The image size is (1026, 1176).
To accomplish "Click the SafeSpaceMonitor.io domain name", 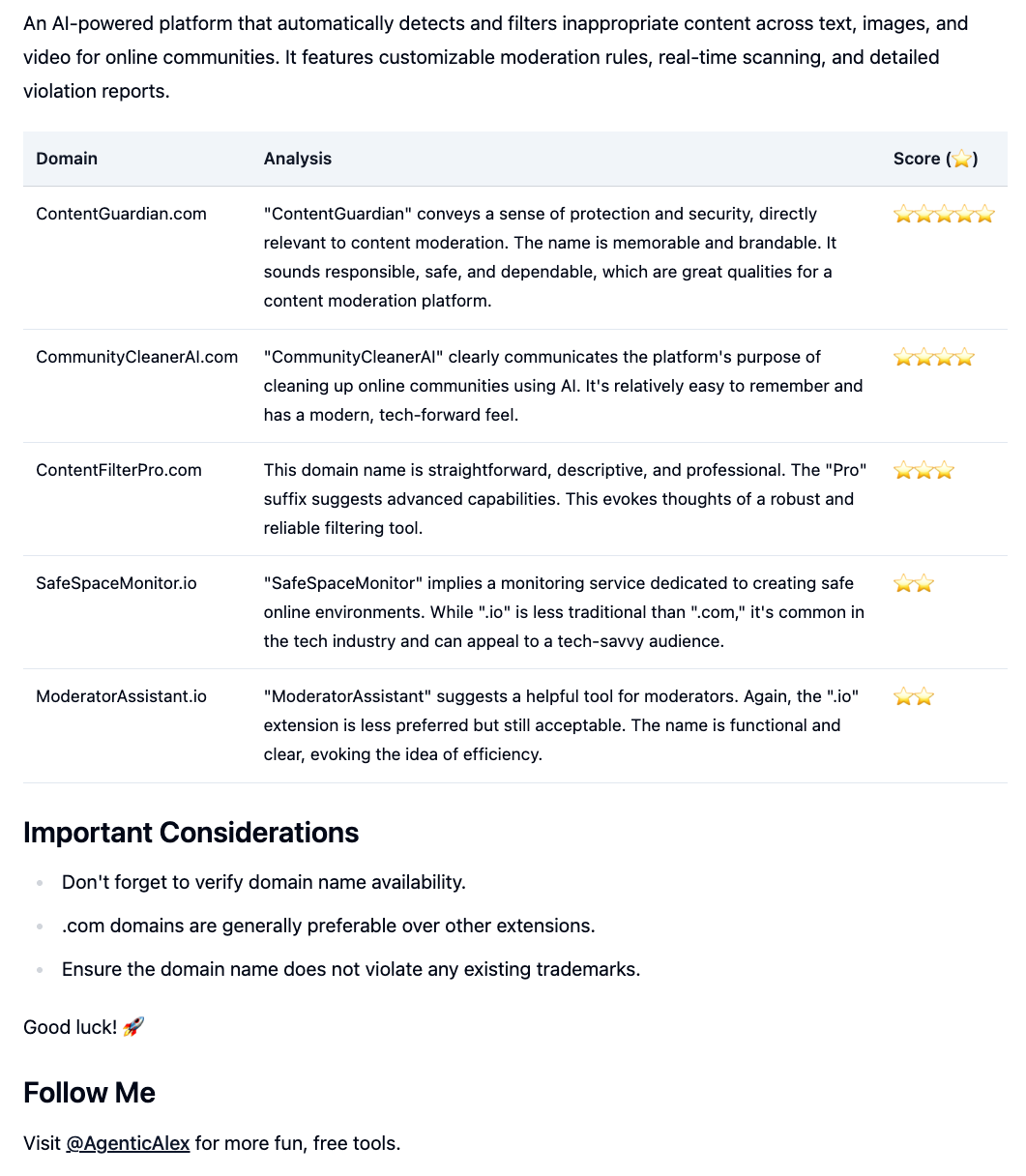I will [116, 583].
